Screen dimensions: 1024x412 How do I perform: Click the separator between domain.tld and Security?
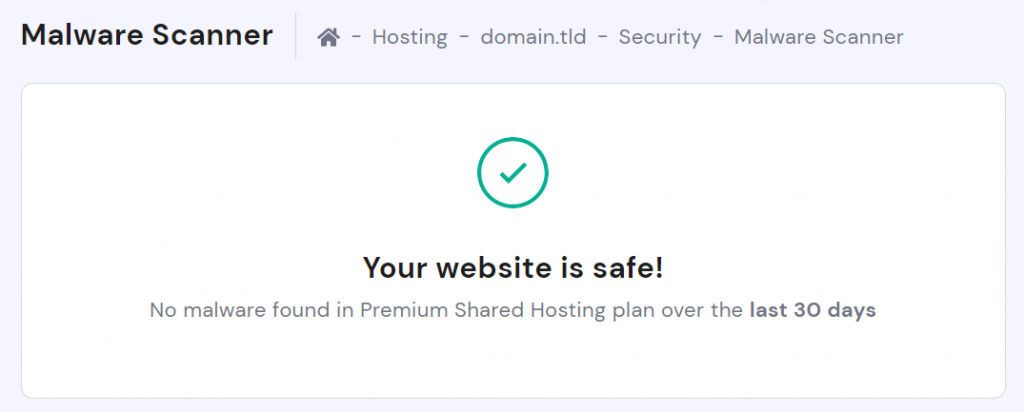[602, 38]
